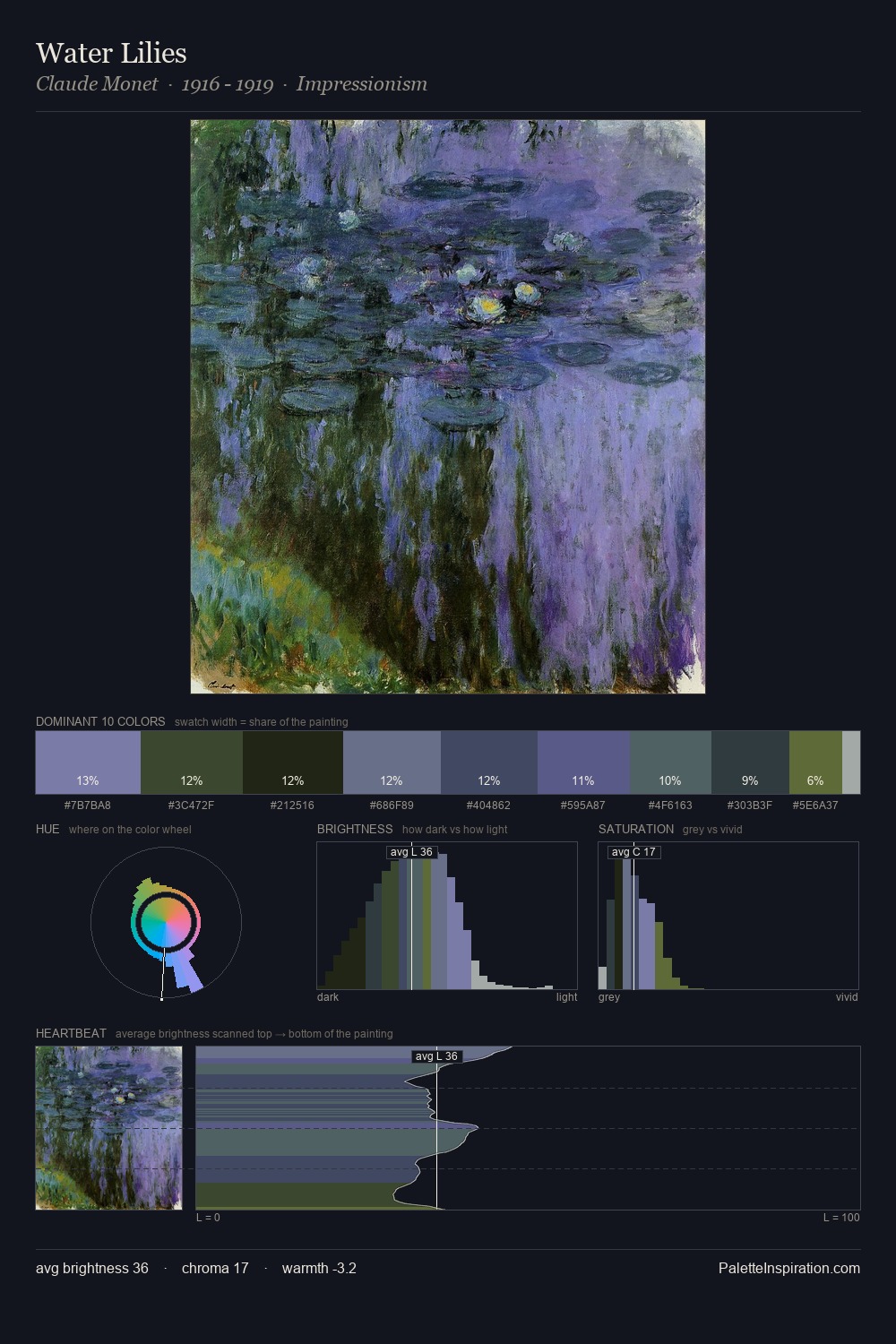The image size is (896, 1344).
Task: Click the '#303B3F' hex code label
Action: click(x=750, y=806)
